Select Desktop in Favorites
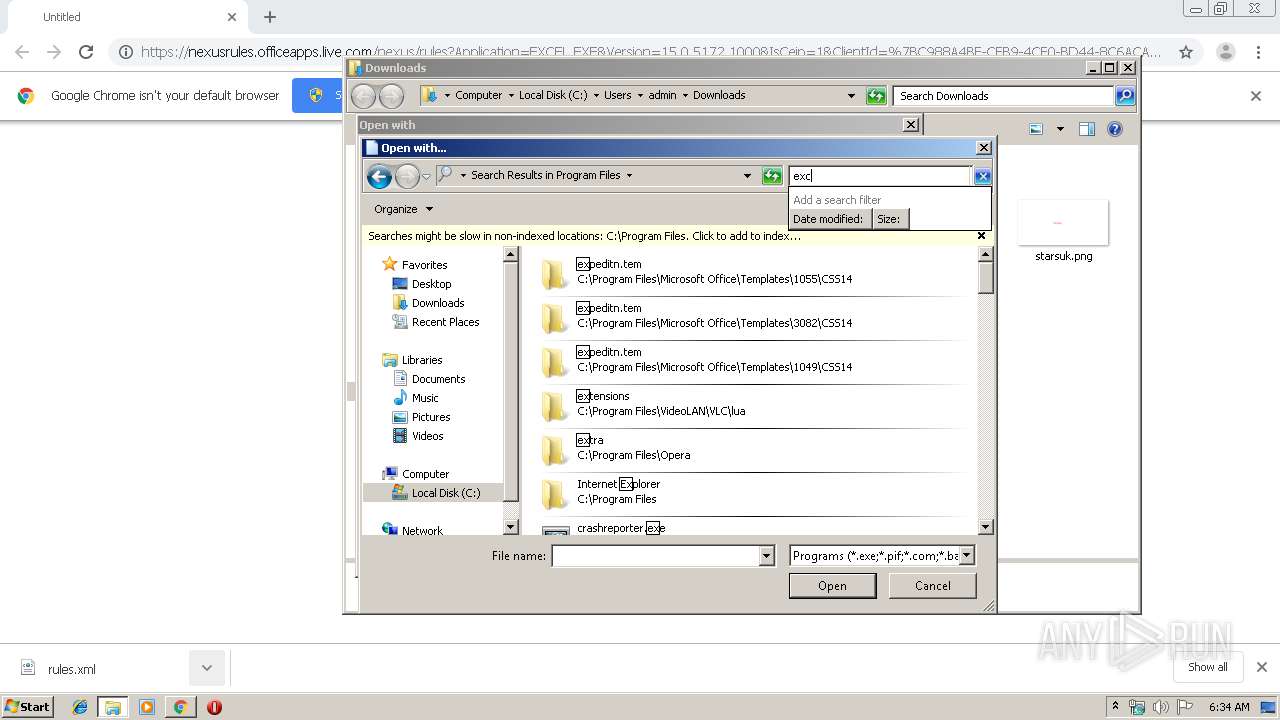This screenshot has height=720, width=1280. click(431, 284)
